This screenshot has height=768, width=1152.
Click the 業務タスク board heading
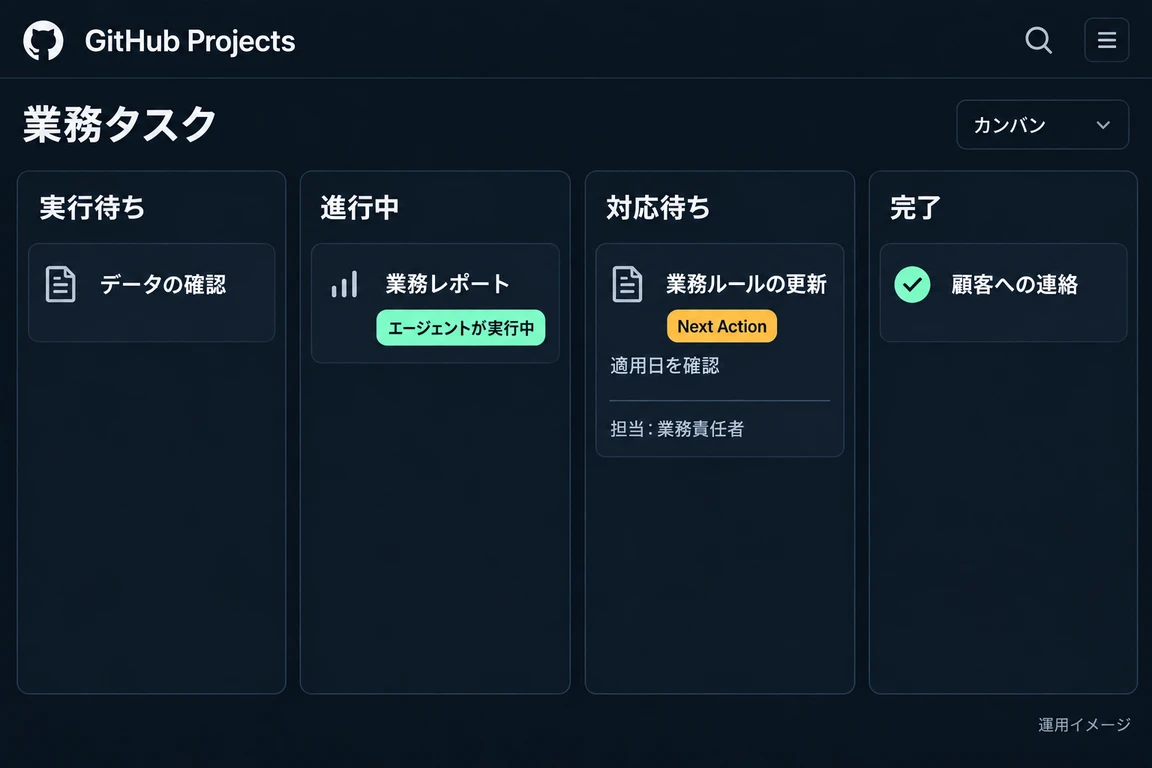120,123
